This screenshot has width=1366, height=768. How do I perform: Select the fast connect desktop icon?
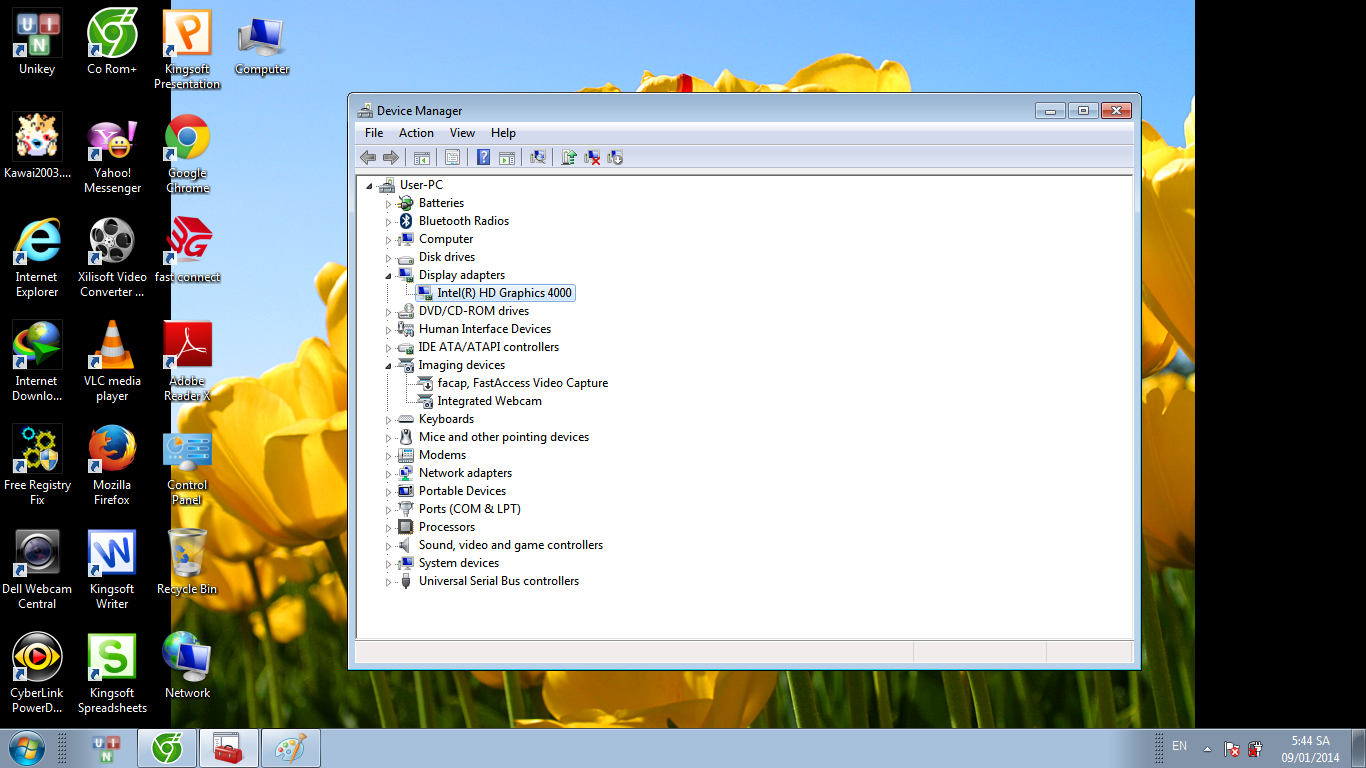(x=187, y=251)
